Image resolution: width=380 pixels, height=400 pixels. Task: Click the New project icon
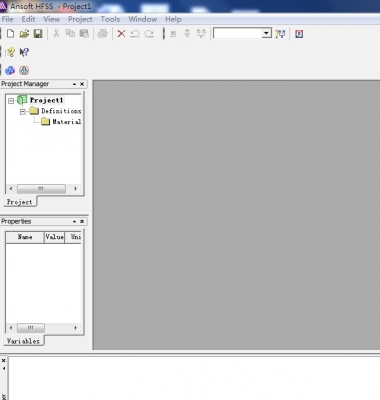tap(10, 34)
